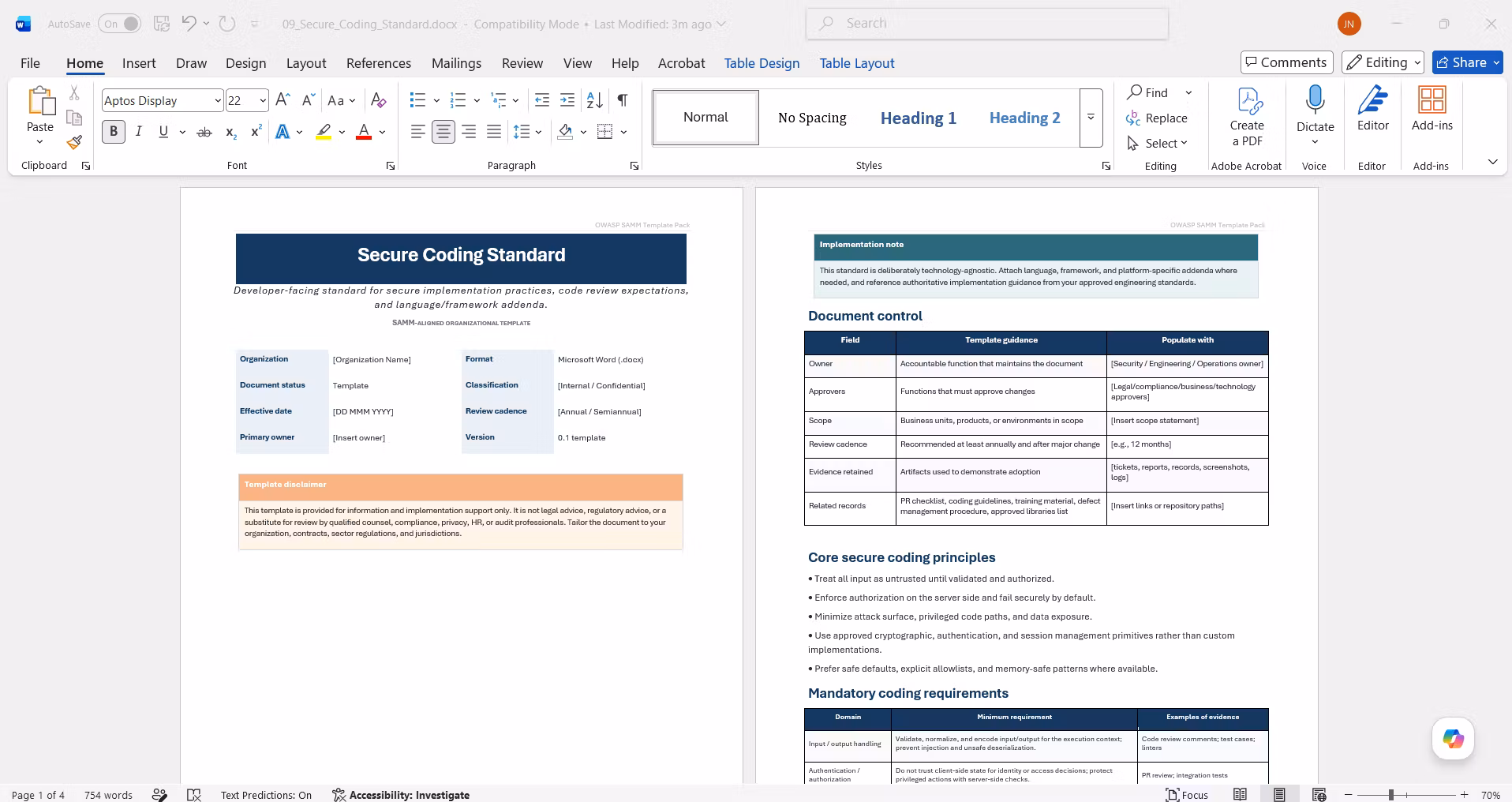Viewport: 1512px width, 802px height.
Task: Open the Select dropdown in Editing group
Action: (1158, 143)
